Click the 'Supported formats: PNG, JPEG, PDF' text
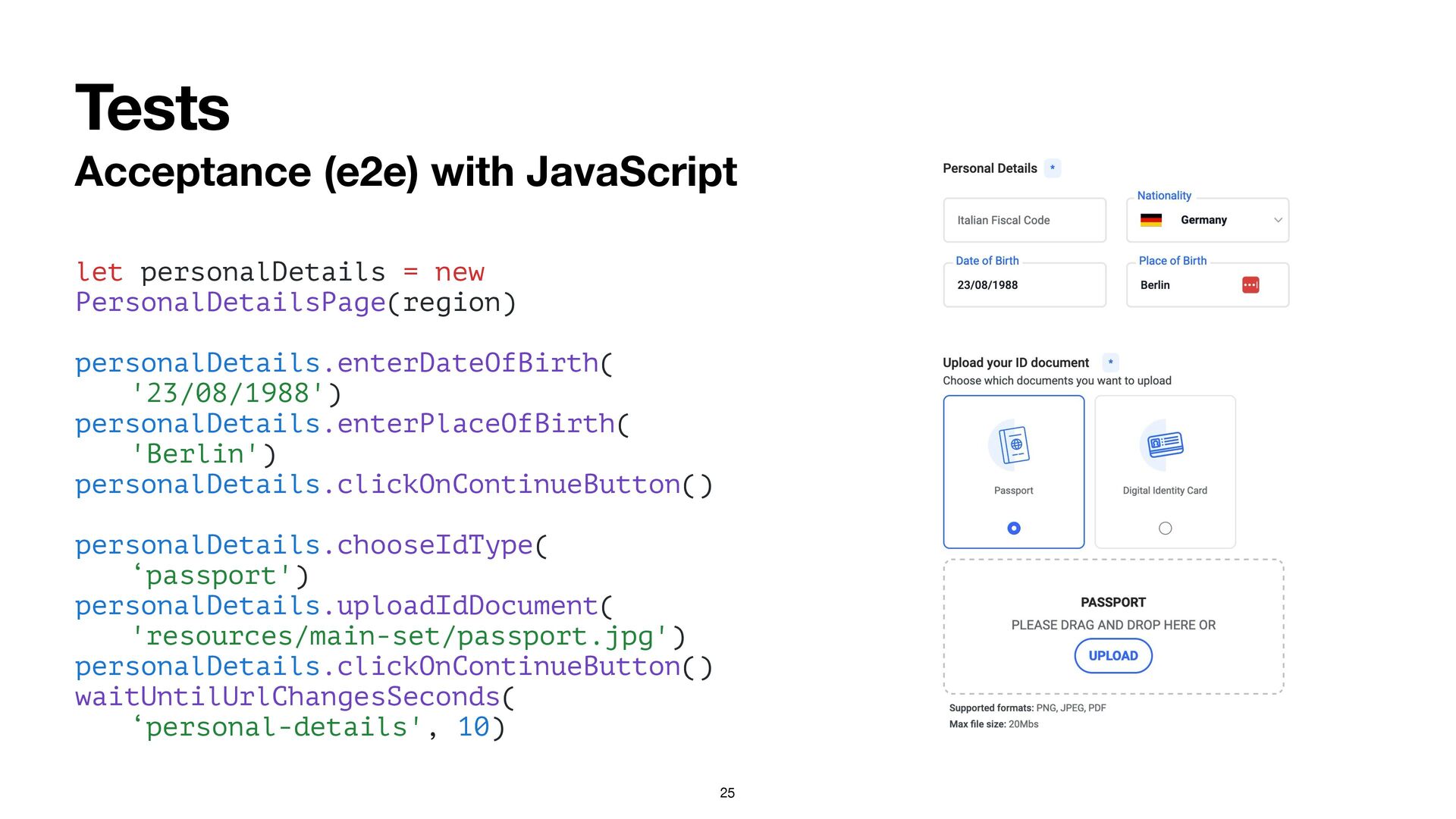This screenshot has width=1456, height=819. click(1028, 708)
